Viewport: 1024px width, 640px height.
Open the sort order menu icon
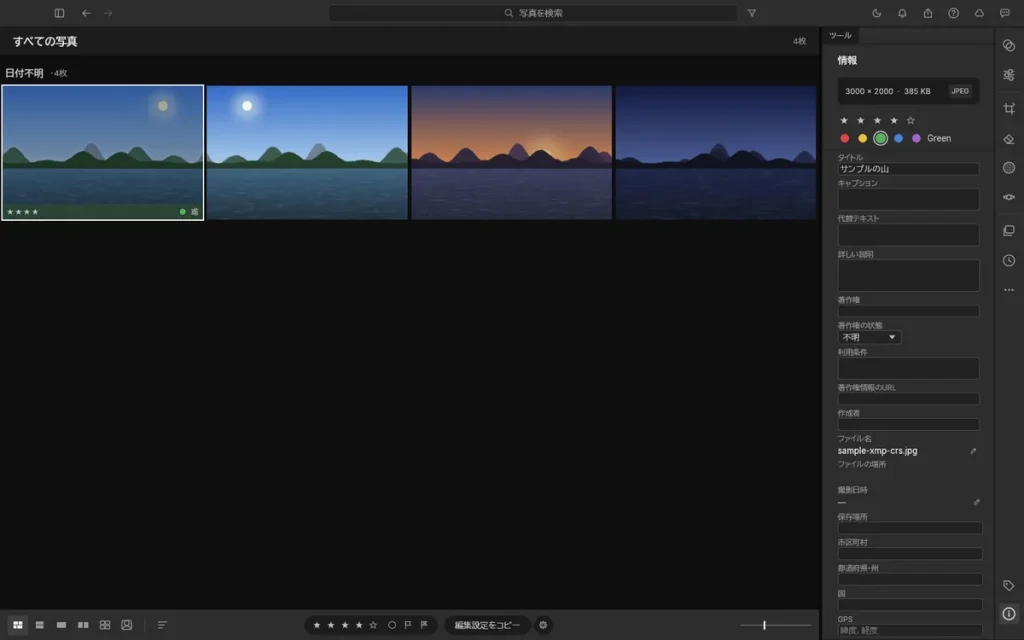point(162,625)
